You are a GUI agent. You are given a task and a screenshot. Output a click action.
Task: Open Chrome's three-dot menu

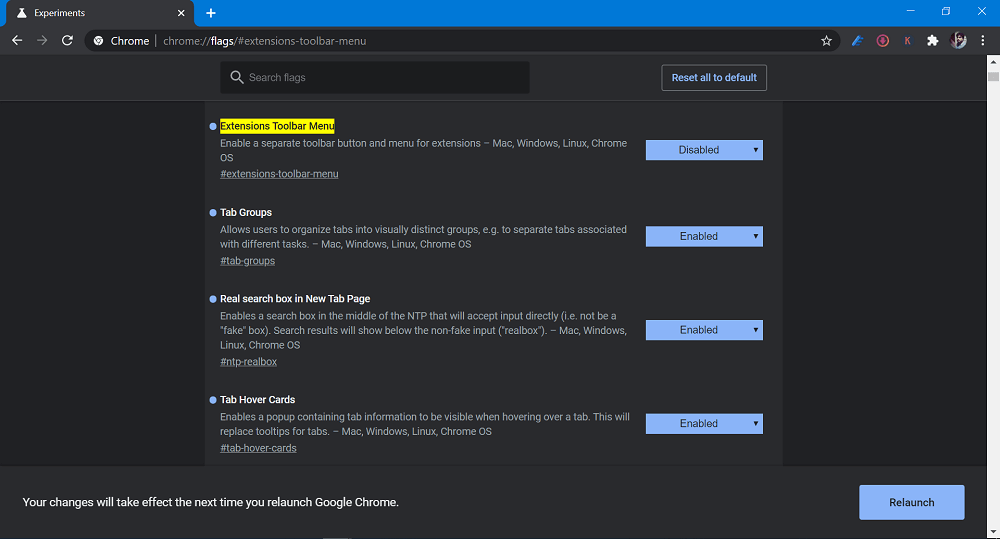[x=983, y=41]
